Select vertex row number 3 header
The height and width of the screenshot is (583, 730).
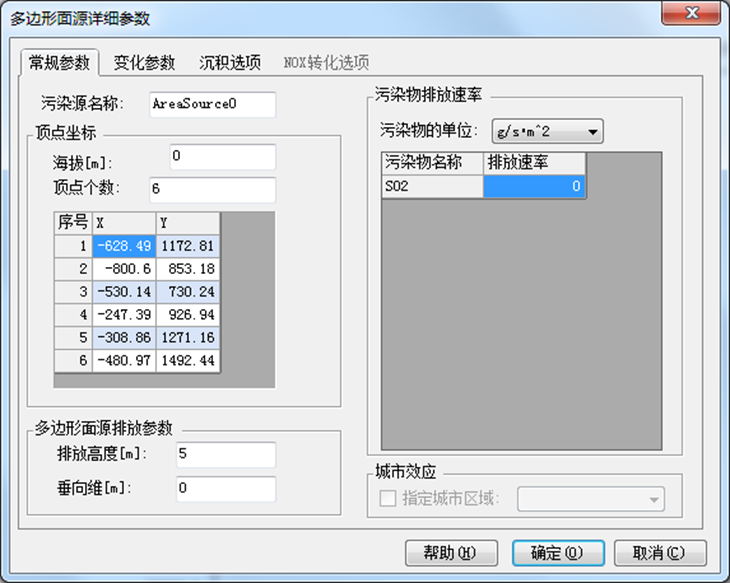(x=73, y=291)
